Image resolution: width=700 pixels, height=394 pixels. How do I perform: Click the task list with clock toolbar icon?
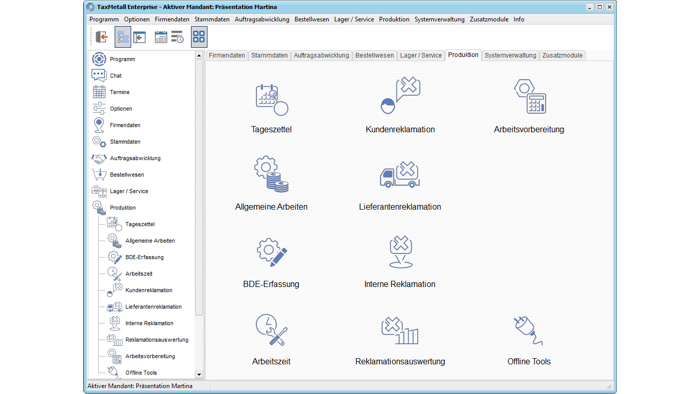tap(177, 37)
